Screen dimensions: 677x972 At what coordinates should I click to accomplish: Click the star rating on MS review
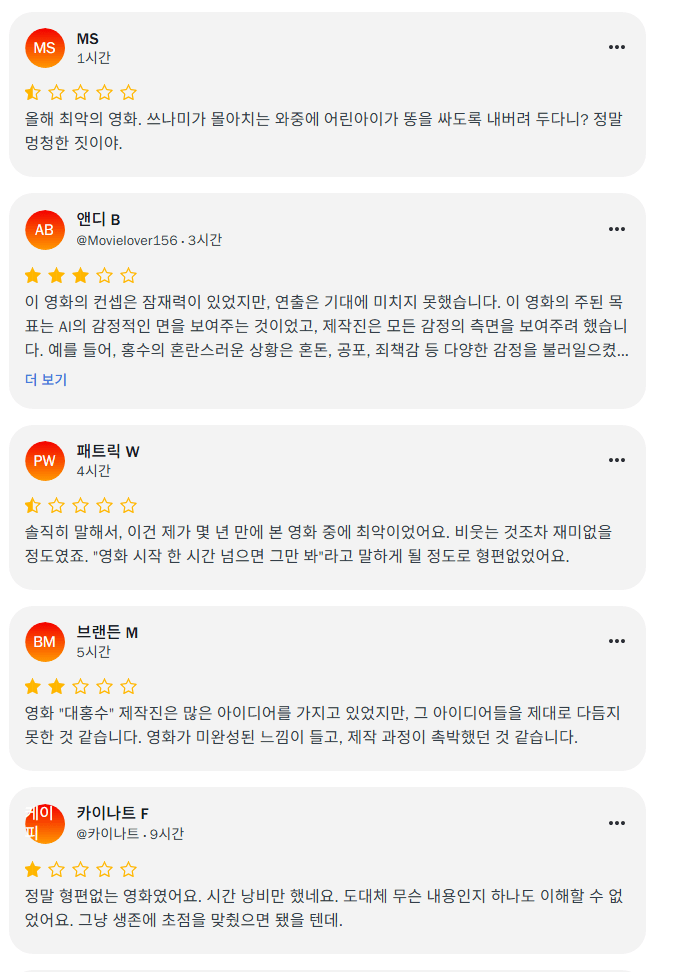point(80,93)
